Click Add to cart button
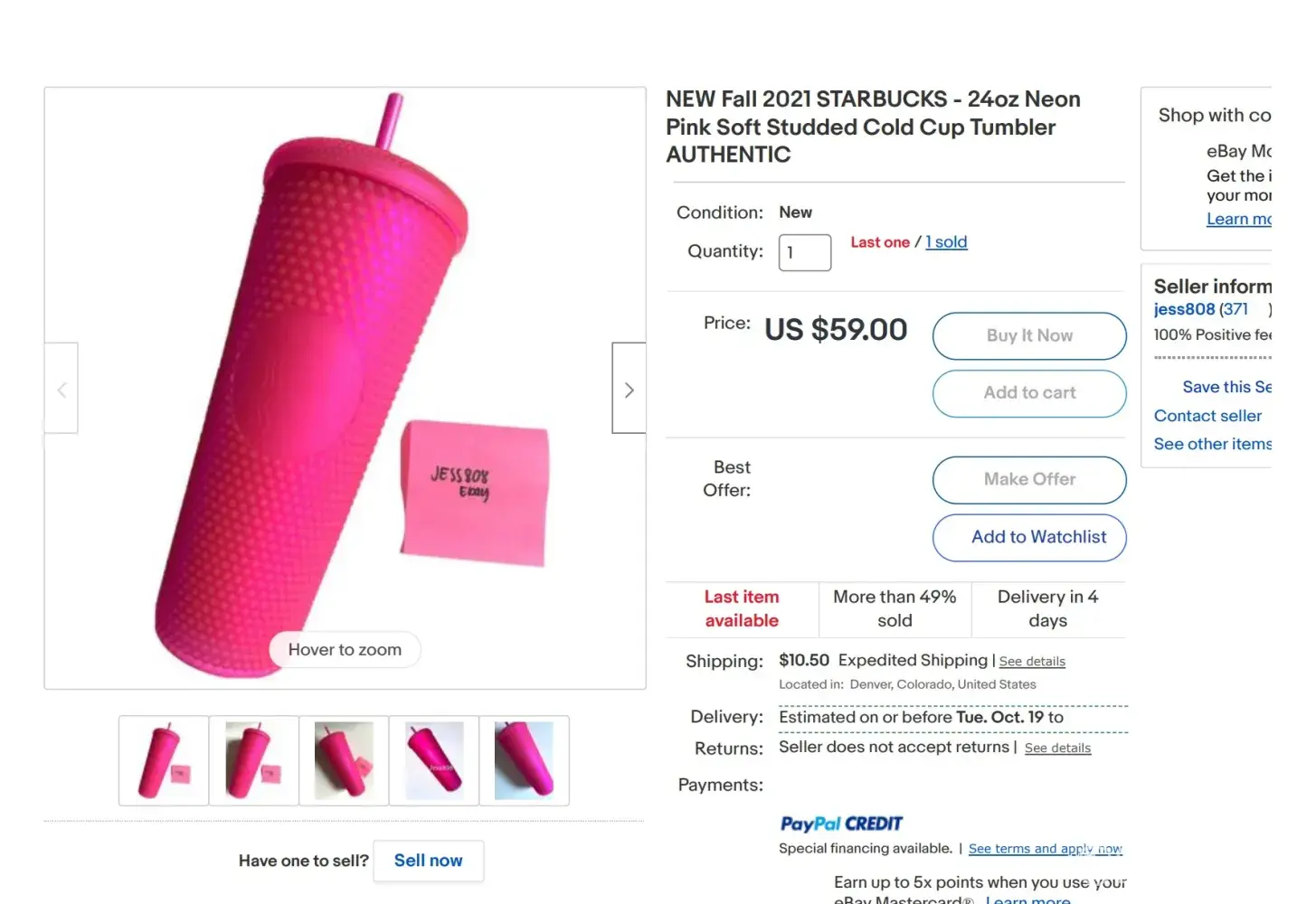 tap(1029, 393)
